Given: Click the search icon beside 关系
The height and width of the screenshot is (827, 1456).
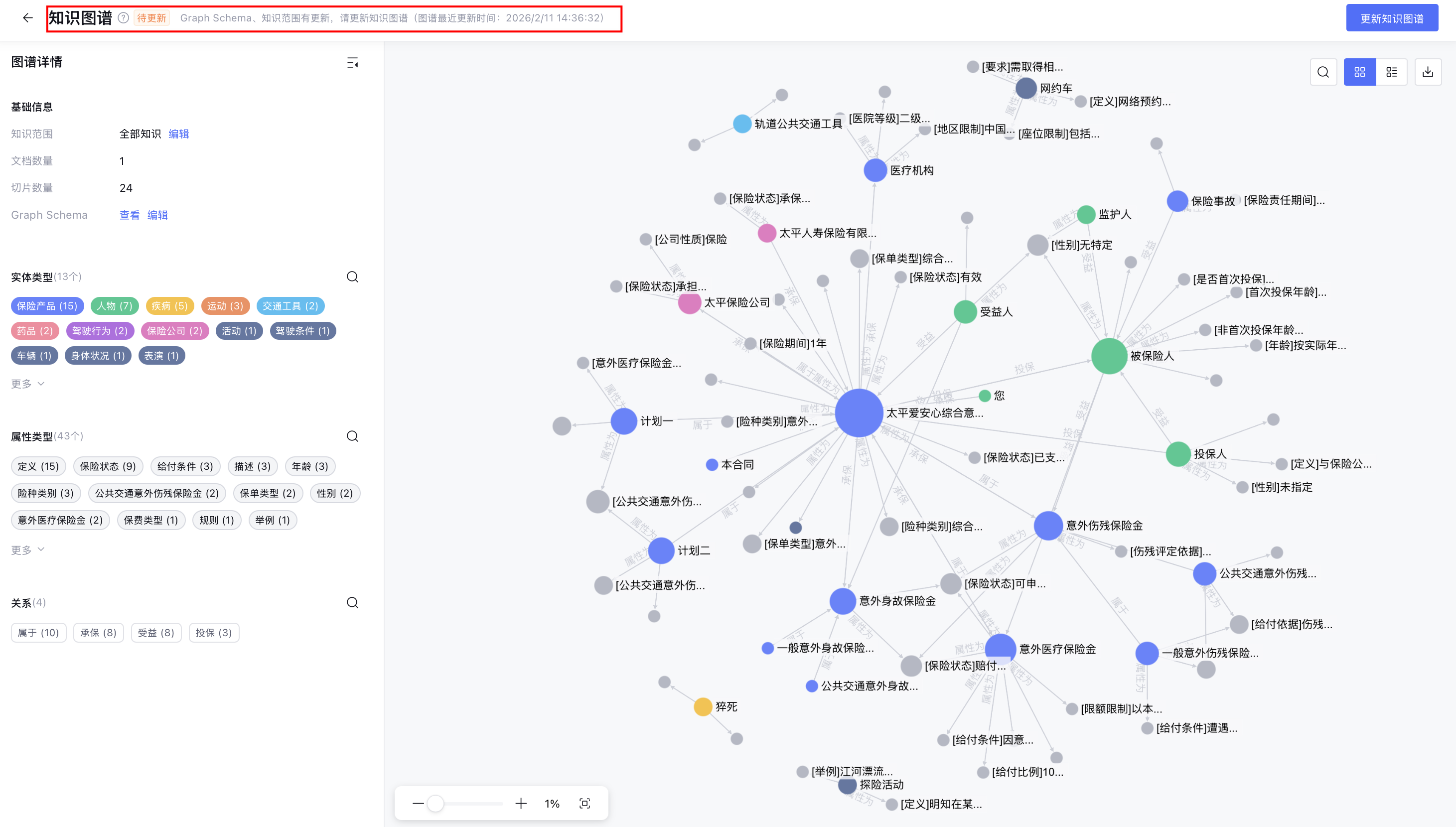Looking at the screenshot, I should tap(352, 603).
